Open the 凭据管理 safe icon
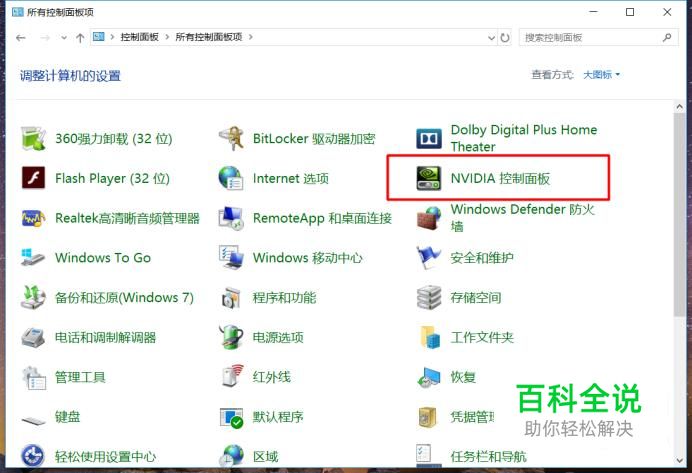The height and width of the screenshot is (473, 692). (428, 417)
